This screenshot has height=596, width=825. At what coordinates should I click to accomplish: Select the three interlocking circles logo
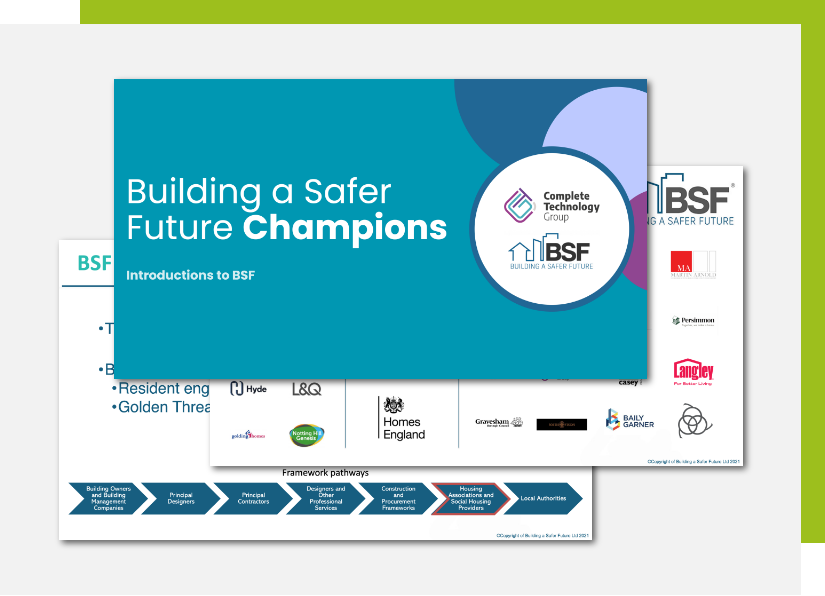(695, 421)
